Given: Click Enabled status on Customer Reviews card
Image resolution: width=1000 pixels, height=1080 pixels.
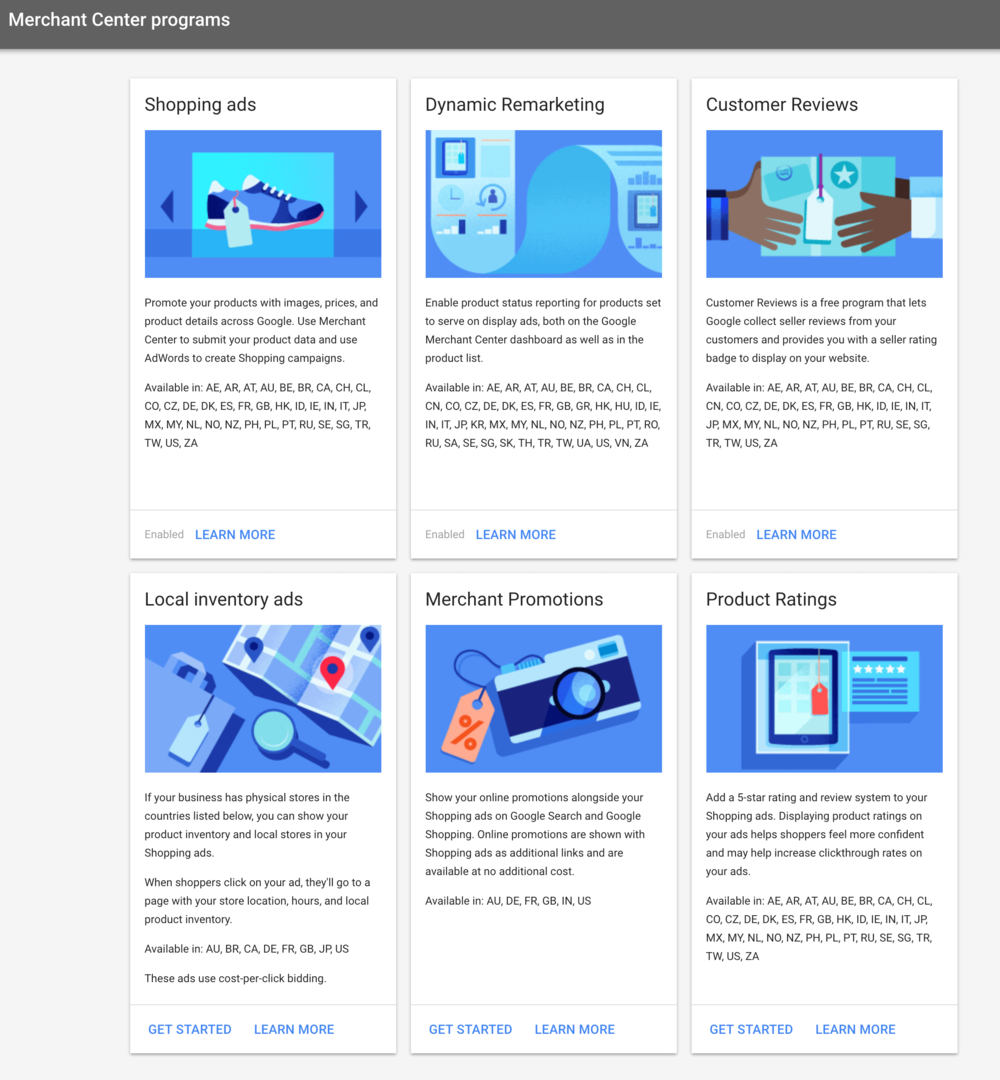Looking at the screenshot, I should tap(725, 534).
